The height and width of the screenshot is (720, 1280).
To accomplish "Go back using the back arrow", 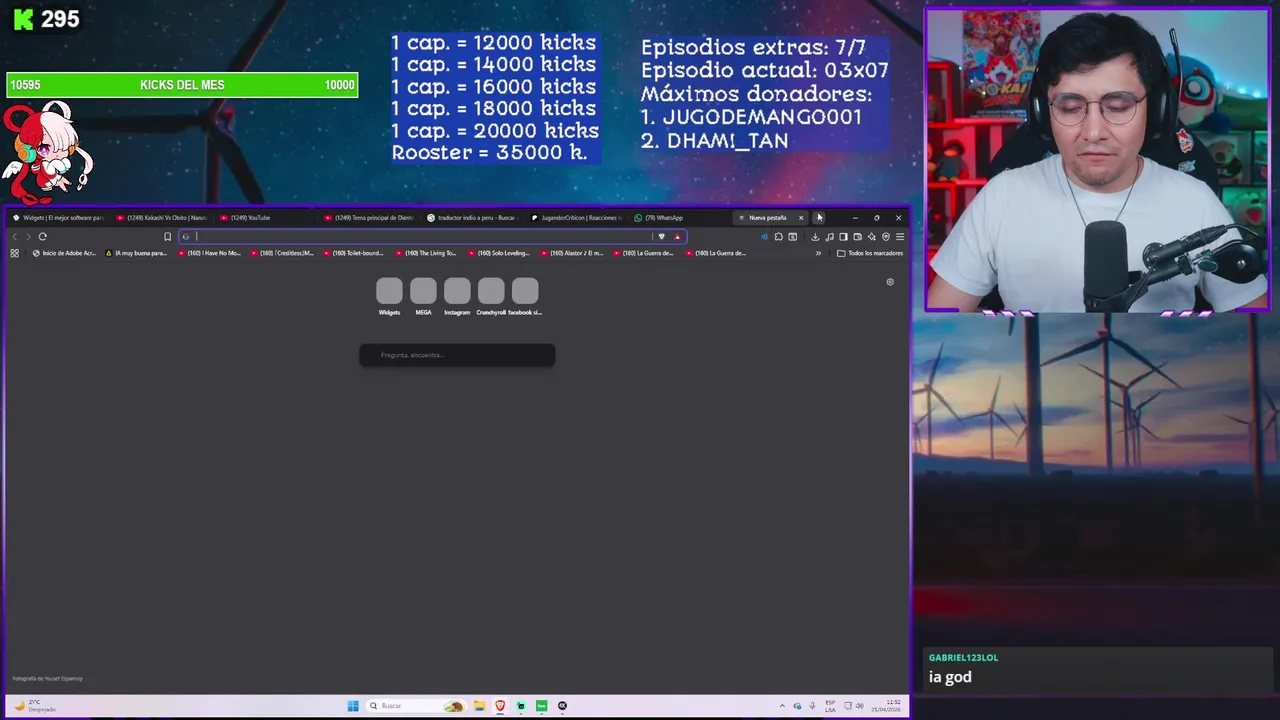I will [14, 237].
